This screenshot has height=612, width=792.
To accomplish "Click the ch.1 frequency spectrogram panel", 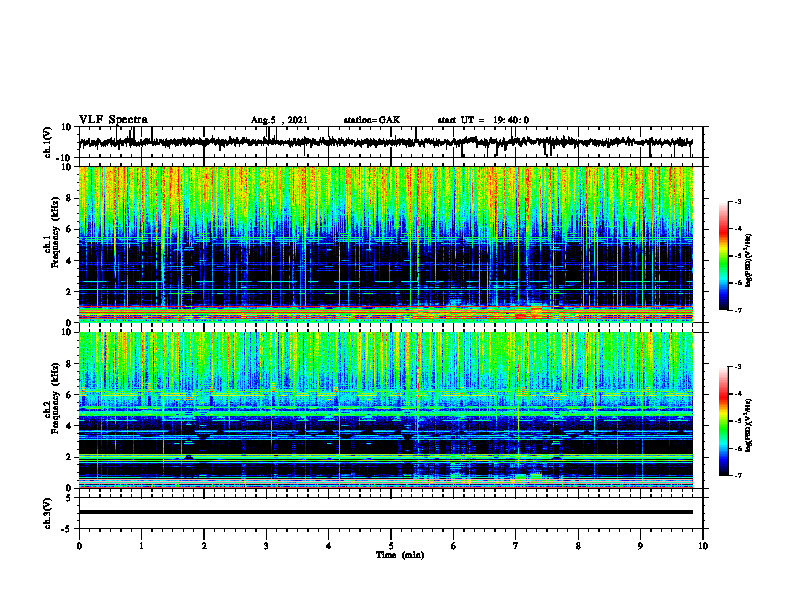I will (386, 244).
